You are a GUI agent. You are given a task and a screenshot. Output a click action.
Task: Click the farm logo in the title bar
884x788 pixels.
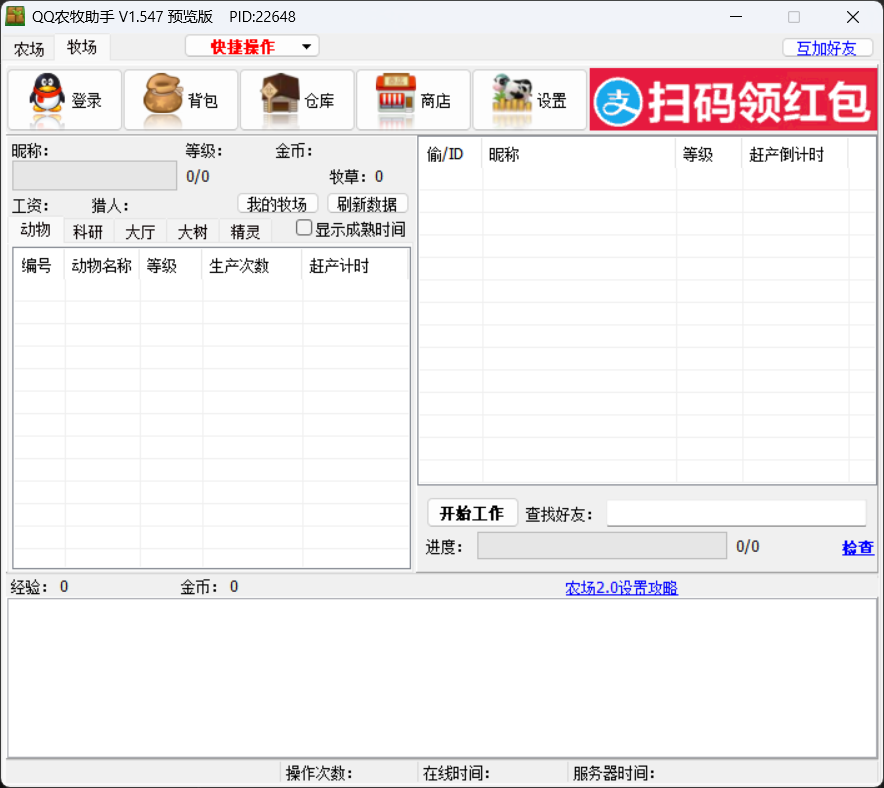click(x=16, y=16)
